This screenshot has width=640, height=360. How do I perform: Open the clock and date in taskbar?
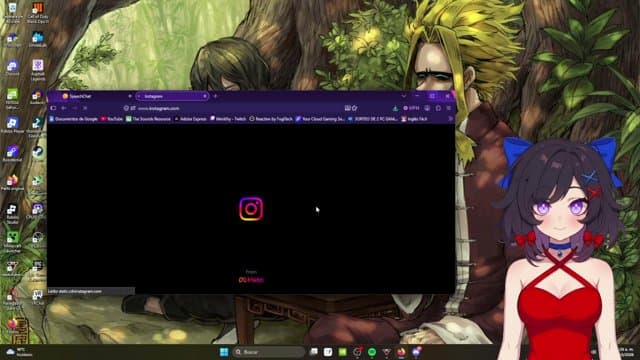tap(628, 352)
